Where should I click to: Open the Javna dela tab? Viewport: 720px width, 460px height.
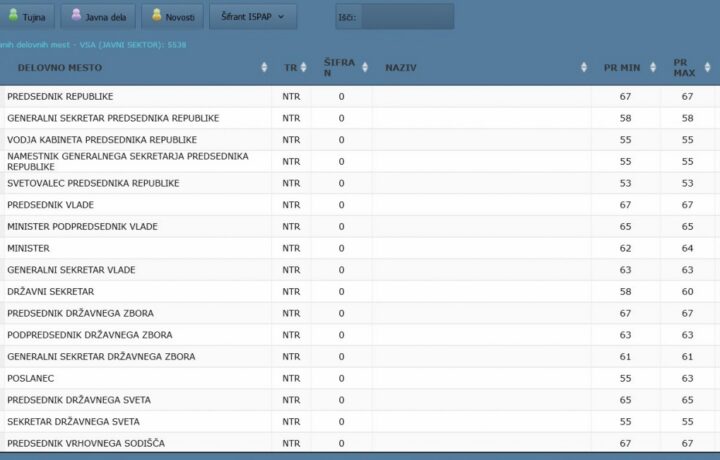click(98, 17)
